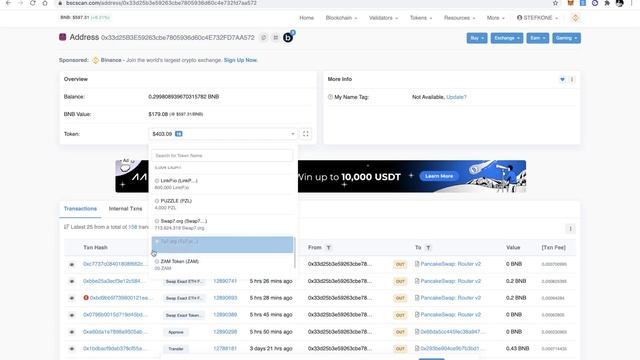Select LinkP.io token in list
The image size is (640, 360).
click(223, 184)
